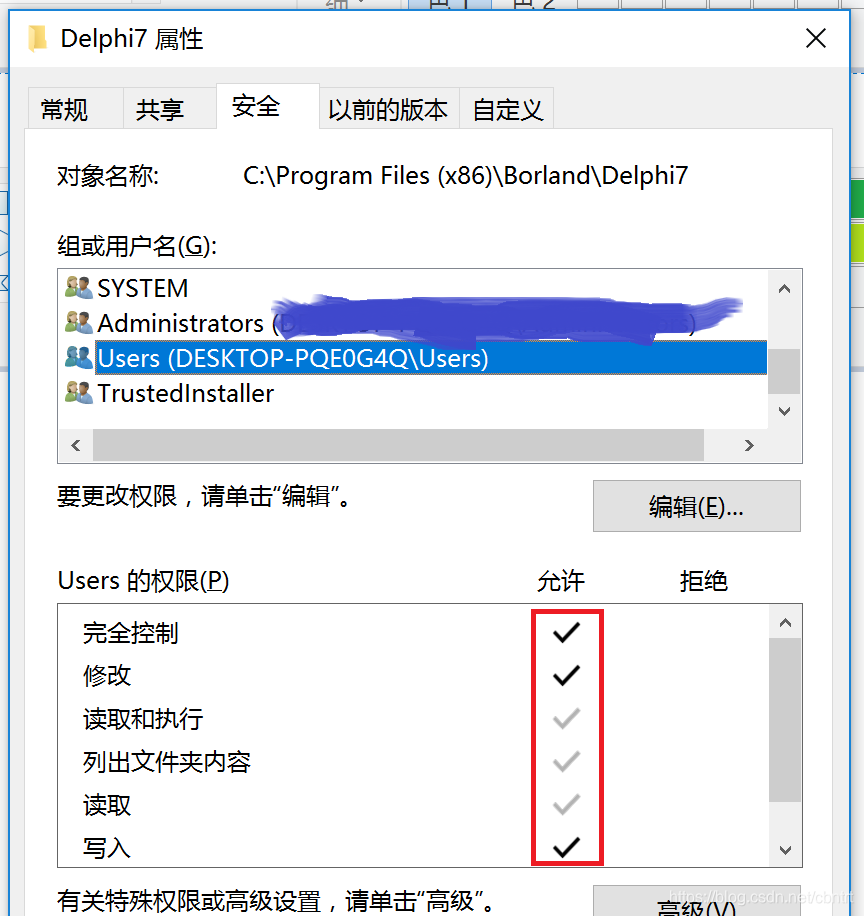Click the allow checkmark for 写入
864x916 pixels.
[x=566, y=848]
